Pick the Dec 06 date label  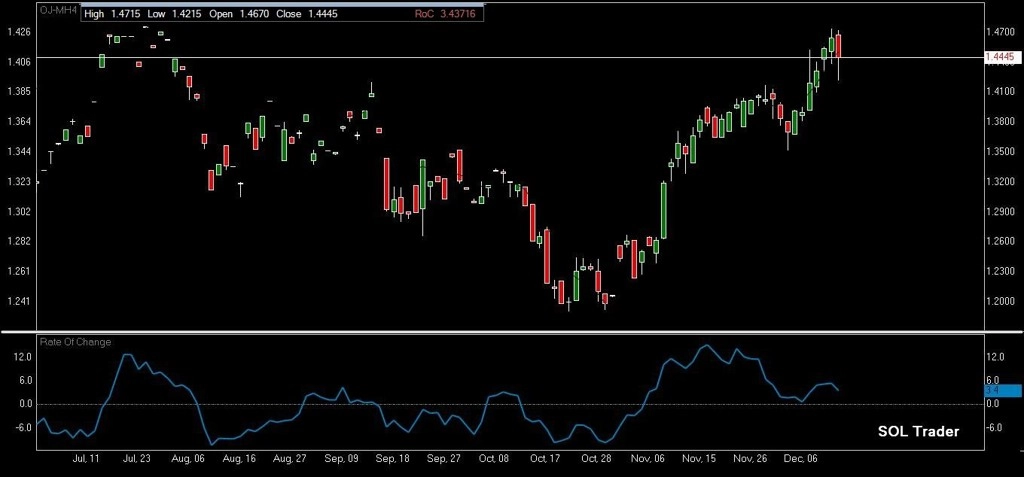[800, 458]
